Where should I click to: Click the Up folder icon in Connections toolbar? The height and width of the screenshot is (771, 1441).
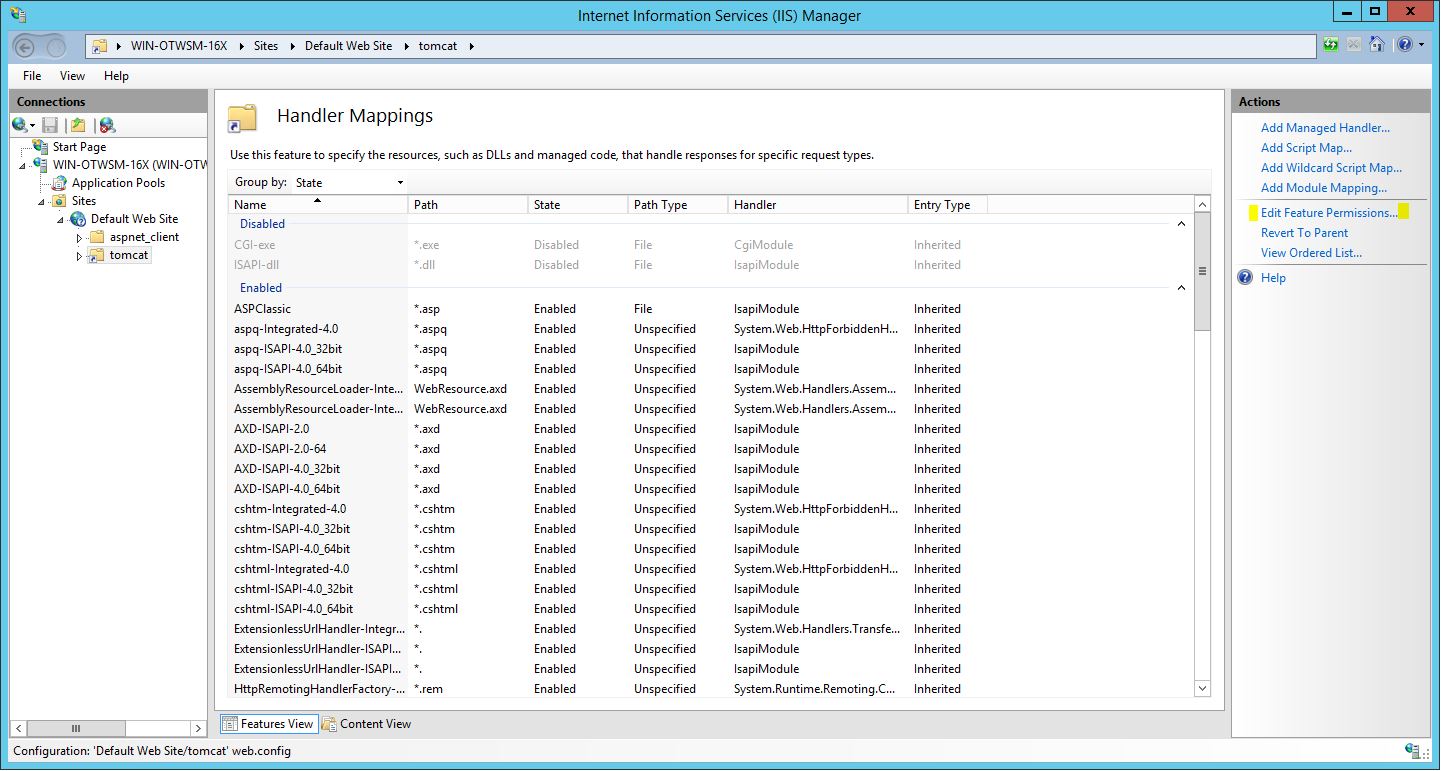tap(78, 125)
